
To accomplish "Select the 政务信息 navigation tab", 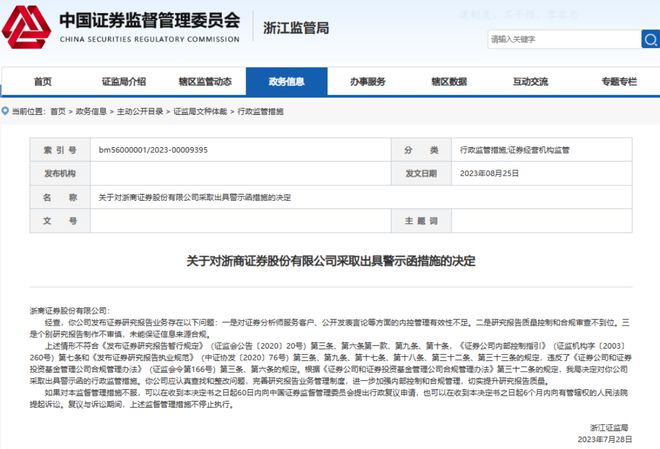I will pyautogui.click(x=287, y=82).
